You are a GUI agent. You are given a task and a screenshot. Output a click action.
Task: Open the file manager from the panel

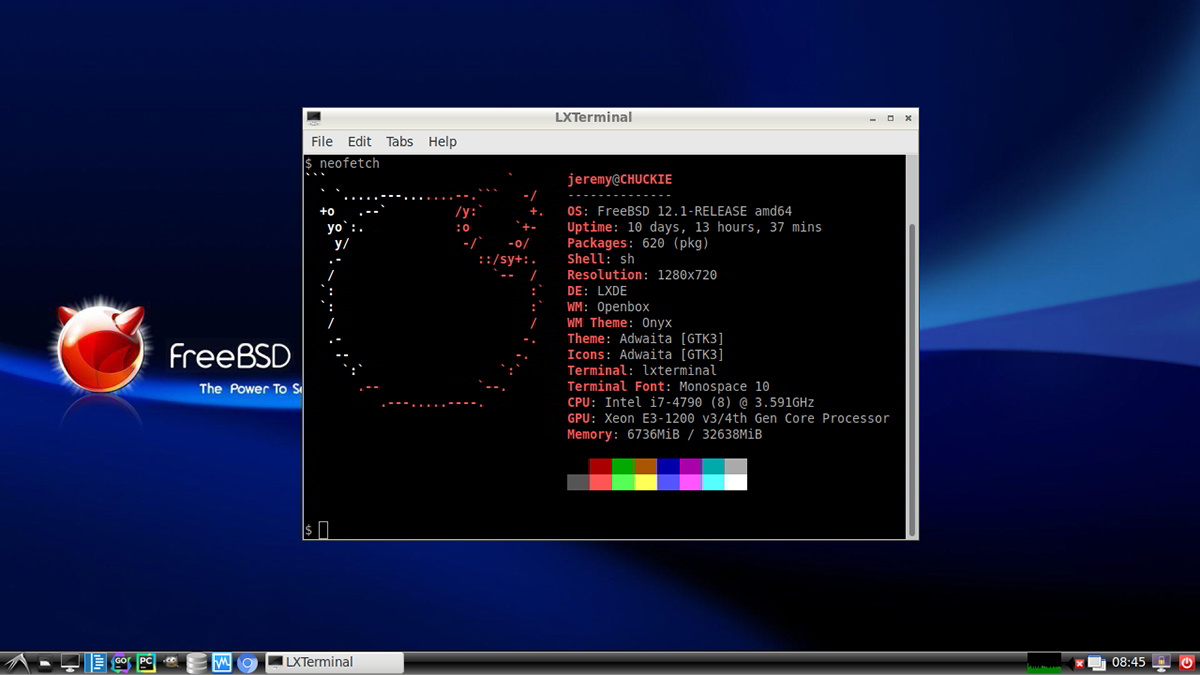click(45, 662)
